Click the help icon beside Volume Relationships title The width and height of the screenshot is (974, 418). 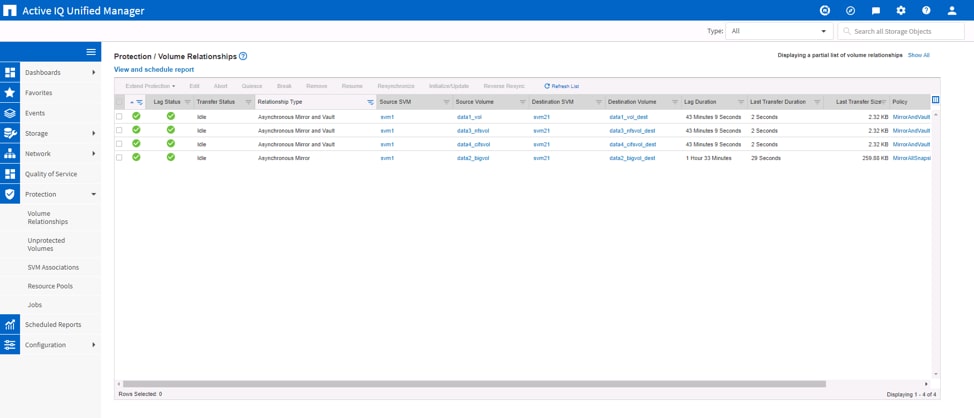tap(243, 57)
